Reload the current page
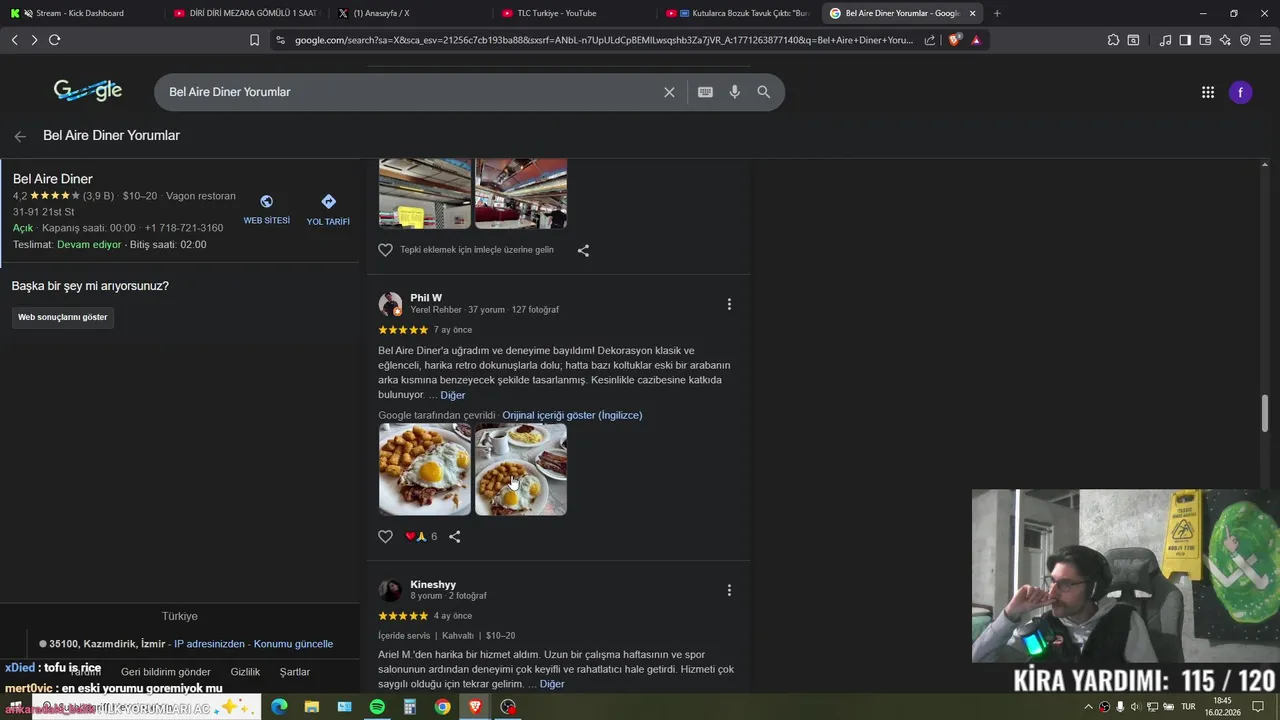The height and width of the screenshot is (720, 1280). (x=54, y=40)
